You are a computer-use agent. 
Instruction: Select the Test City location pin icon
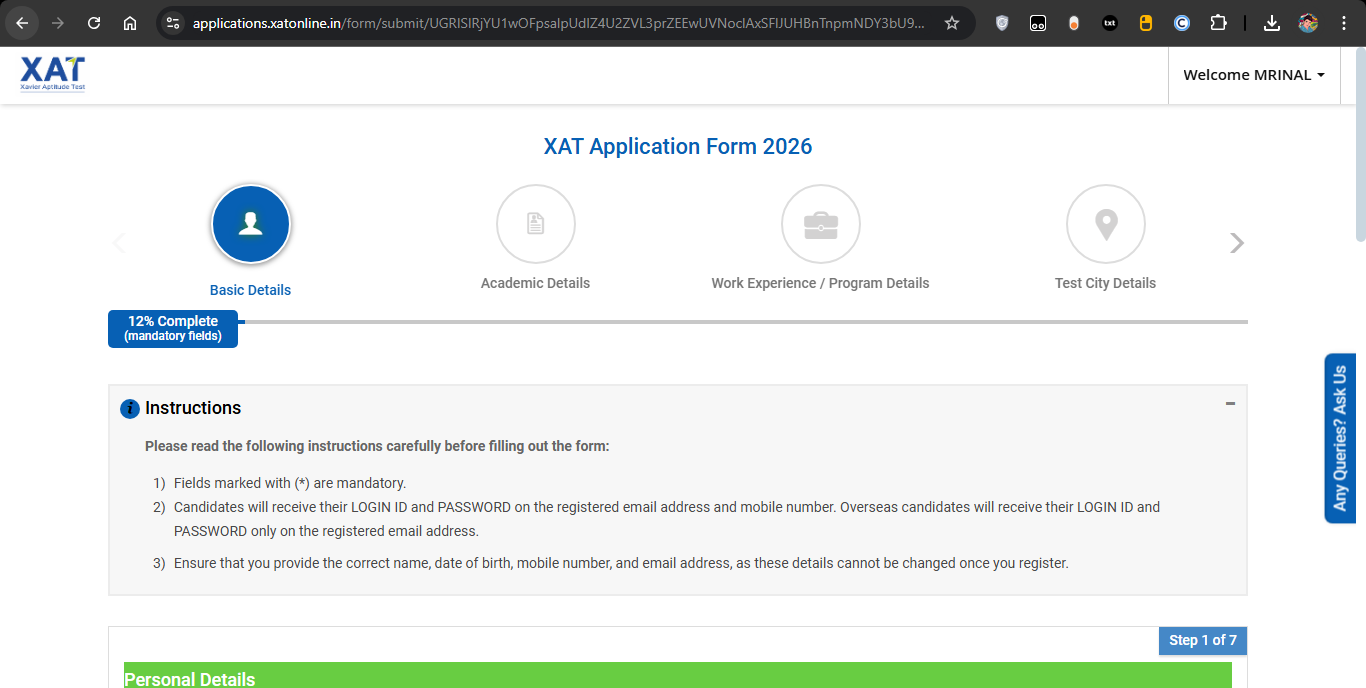pos(1106,224)
